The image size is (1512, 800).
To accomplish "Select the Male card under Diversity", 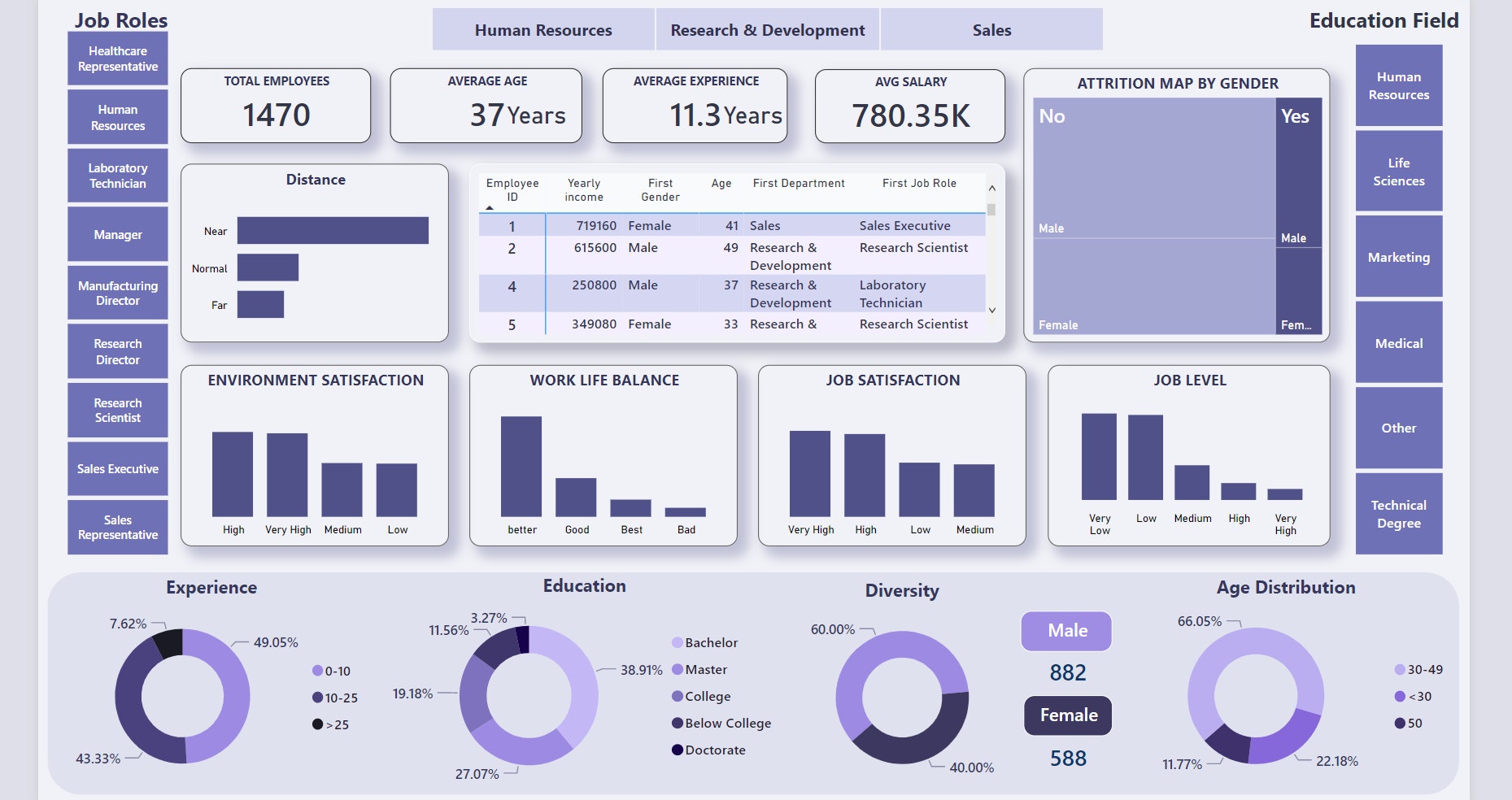I will point(1065,631).
